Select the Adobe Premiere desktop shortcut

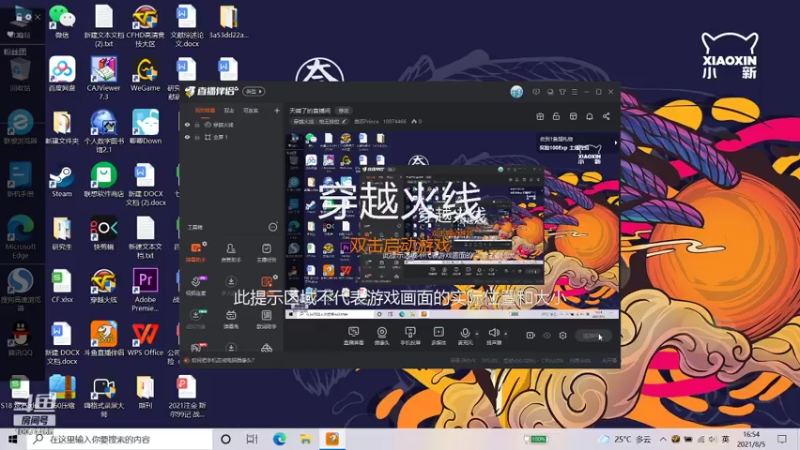145,290
